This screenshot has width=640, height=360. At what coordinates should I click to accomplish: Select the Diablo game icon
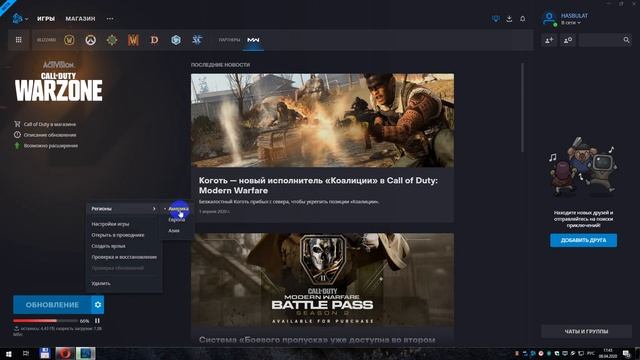(x=154, y=40)
